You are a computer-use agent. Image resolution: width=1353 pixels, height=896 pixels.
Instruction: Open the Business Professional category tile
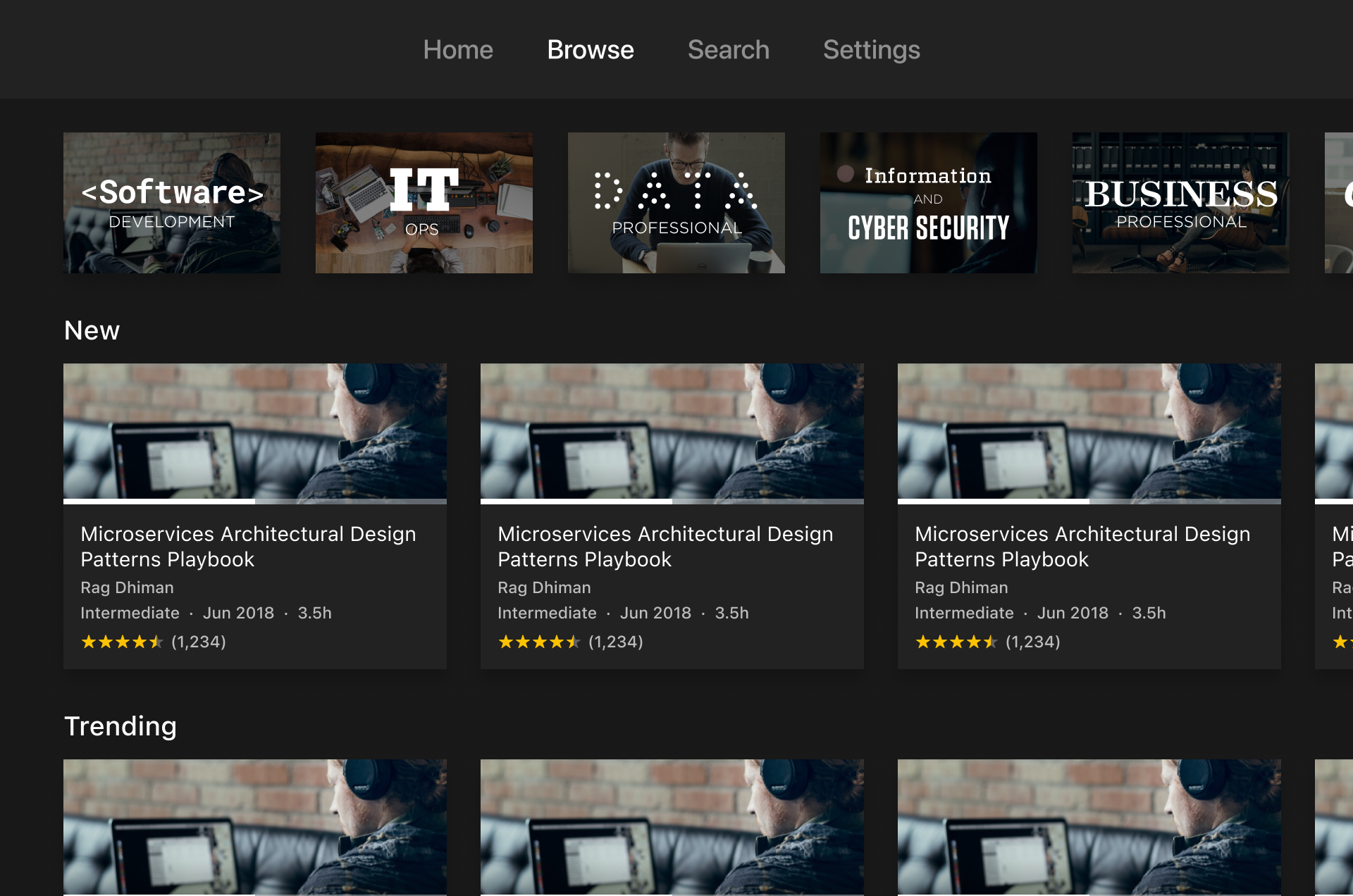[1181, 203]
